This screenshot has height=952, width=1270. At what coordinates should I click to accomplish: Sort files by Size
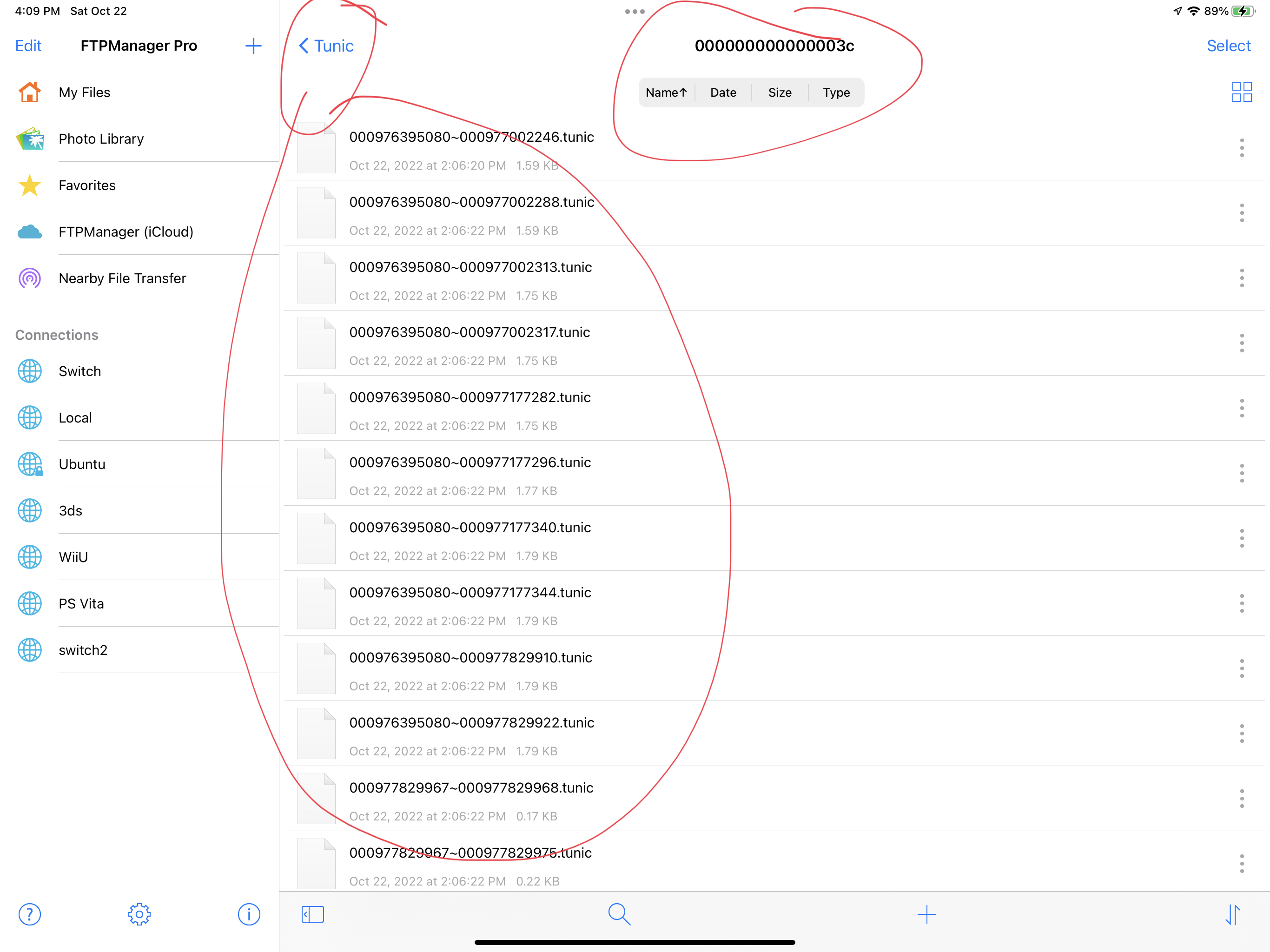pyautogui.click(x=780, y=93)
